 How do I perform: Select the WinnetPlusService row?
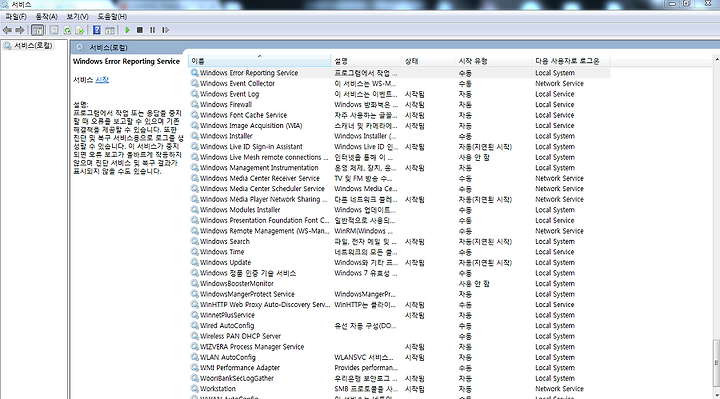399,315
